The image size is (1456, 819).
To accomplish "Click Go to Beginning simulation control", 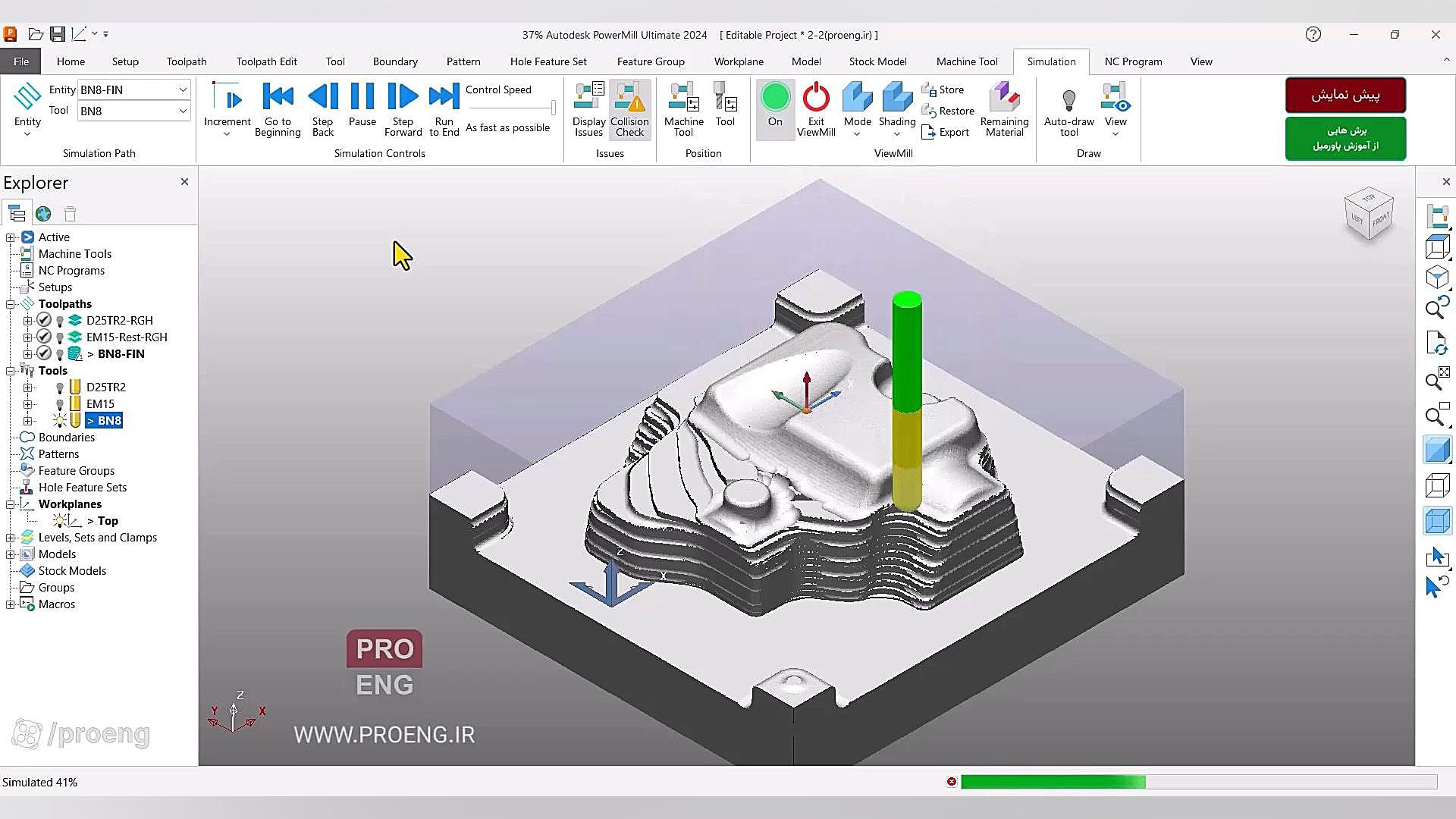I will pyautogui.click(x=278, y=109).
